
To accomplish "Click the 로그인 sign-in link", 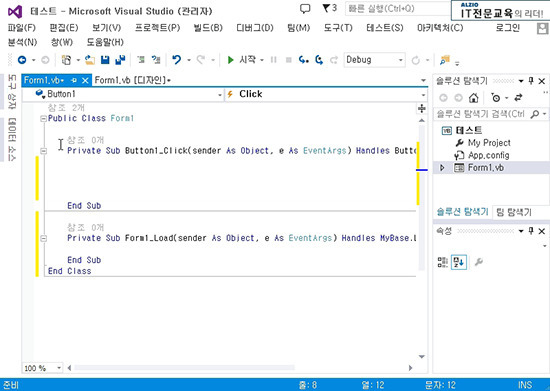I will click(507, 28).
